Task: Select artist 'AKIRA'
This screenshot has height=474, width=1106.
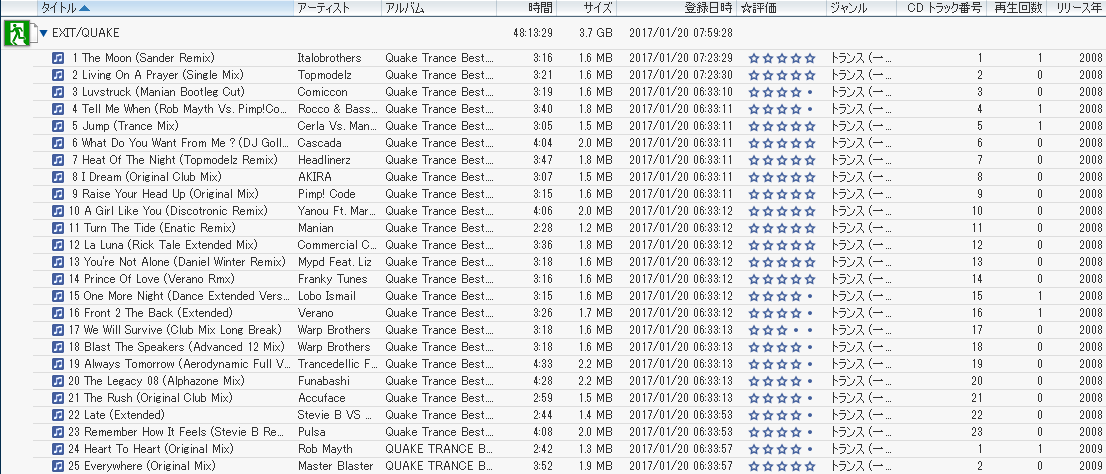Action: click(315, 177)
